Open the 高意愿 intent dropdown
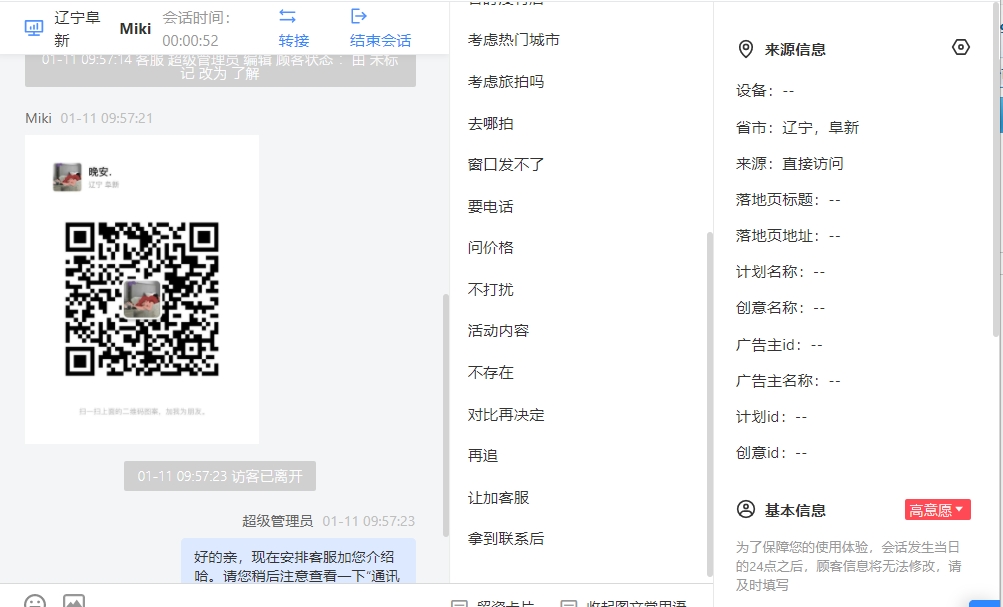This screenshot has height=607, width=1003. (x=938, y=510)
